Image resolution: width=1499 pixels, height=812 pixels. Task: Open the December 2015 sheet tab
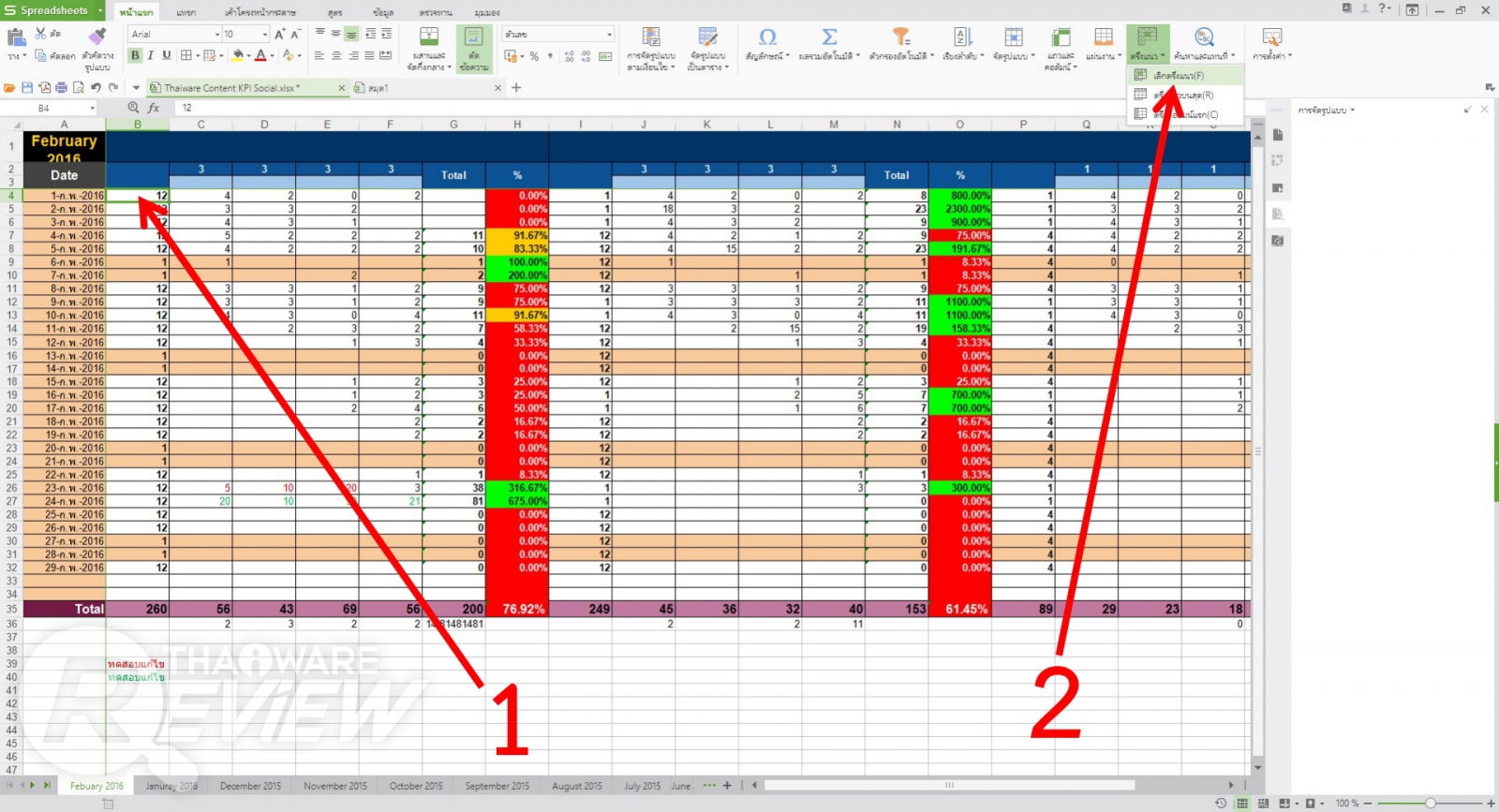click(250, 786)
